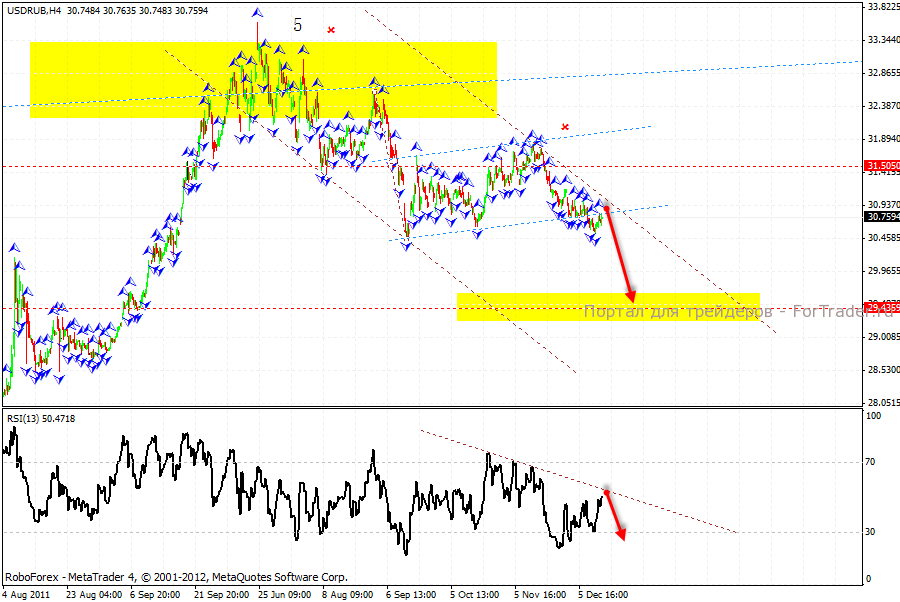Click the black 30.7594 current price tag
Image resolution: width=900 pixels, height=602 pixels.
pos(880,216)
